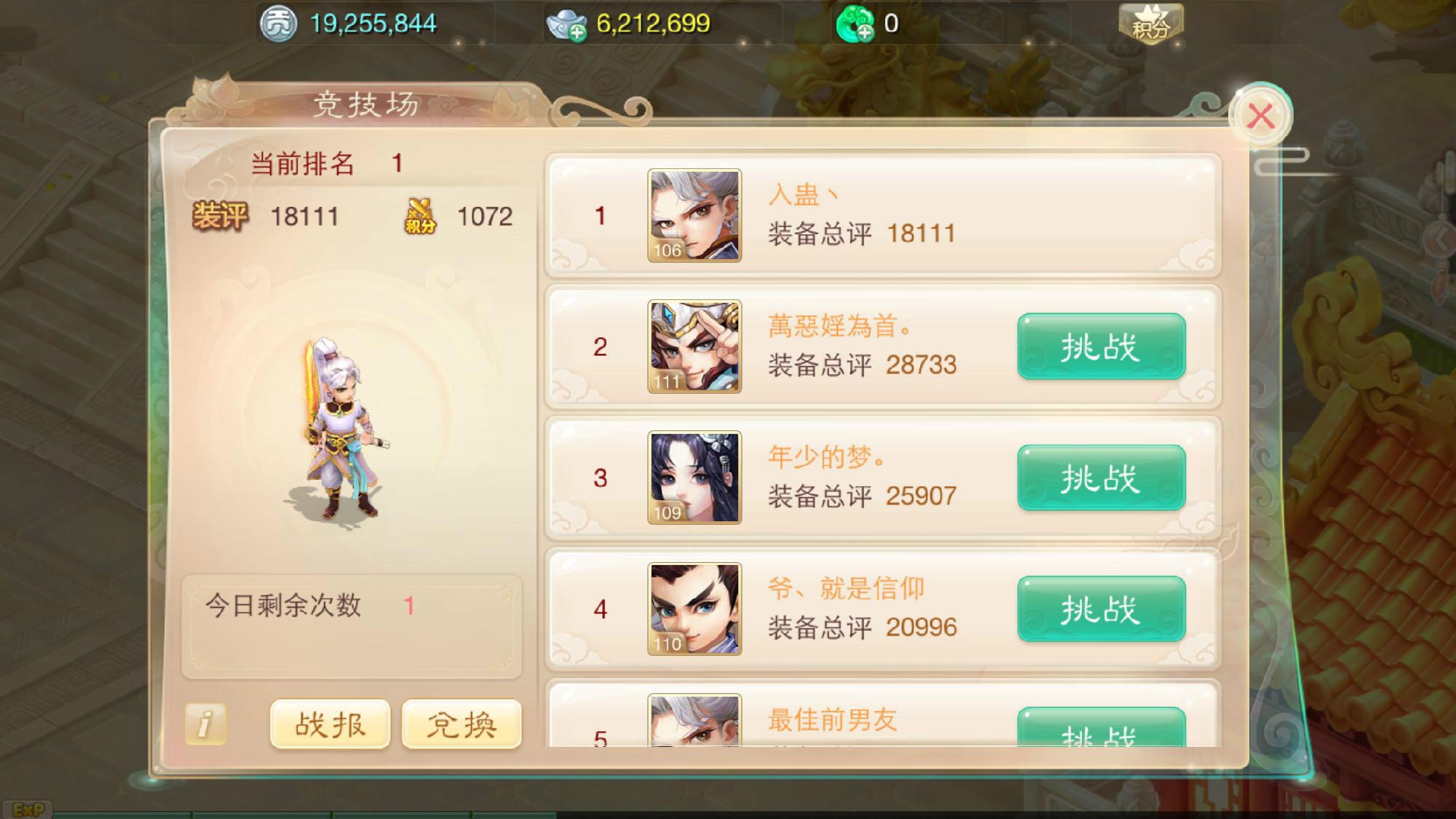Viewport: 1456px width, 819px height.
Task: Challenge rank 3 player 年少的梦
Action: (1101, 478)
